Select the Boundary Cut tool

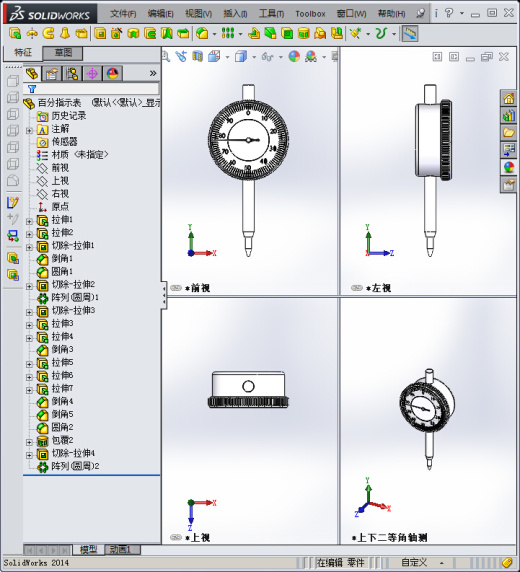tap(183, 34)
